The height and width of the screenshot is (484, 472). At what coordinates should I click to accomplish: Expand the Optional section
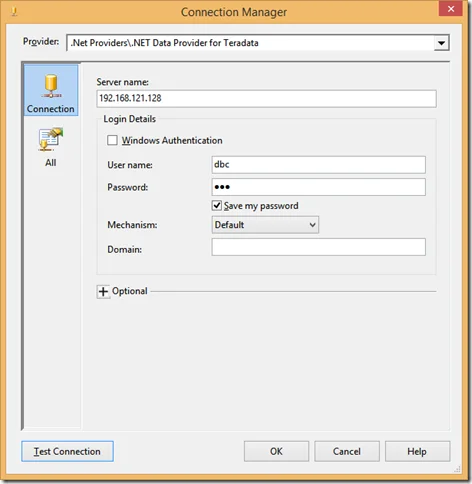point(103,292)
